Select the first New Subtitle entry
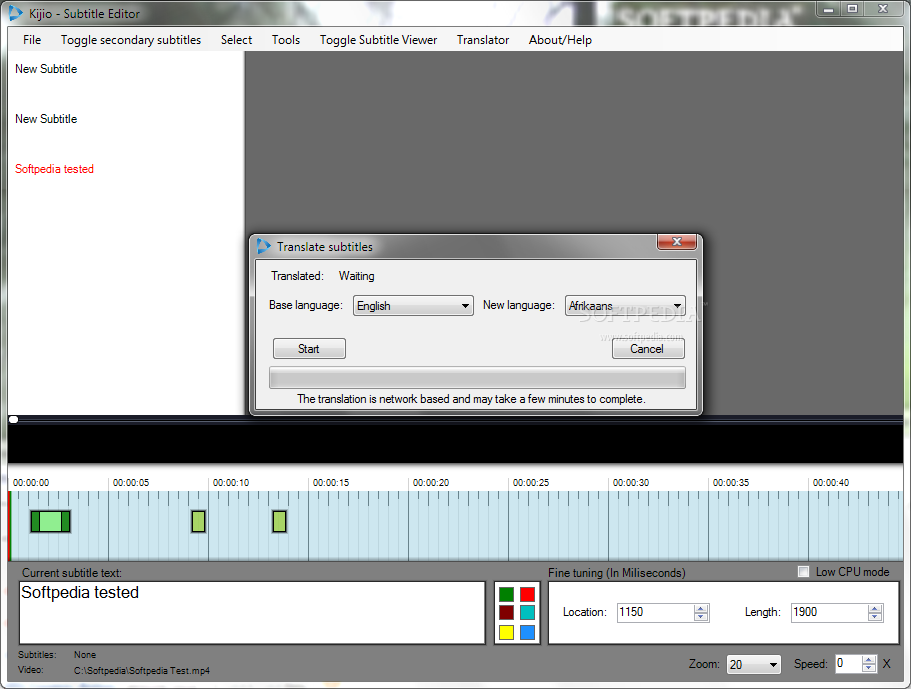The height and width of the screenshot is (689, 911). [46, 69]
